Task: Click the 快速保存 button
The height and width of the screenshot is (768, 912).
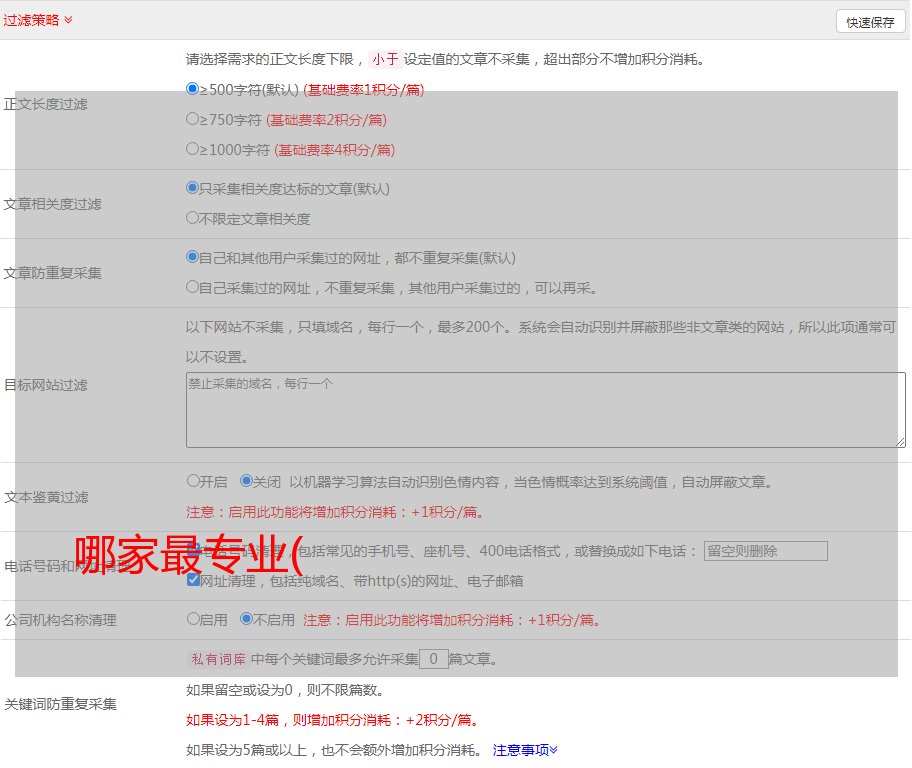Action: point(869,22)
